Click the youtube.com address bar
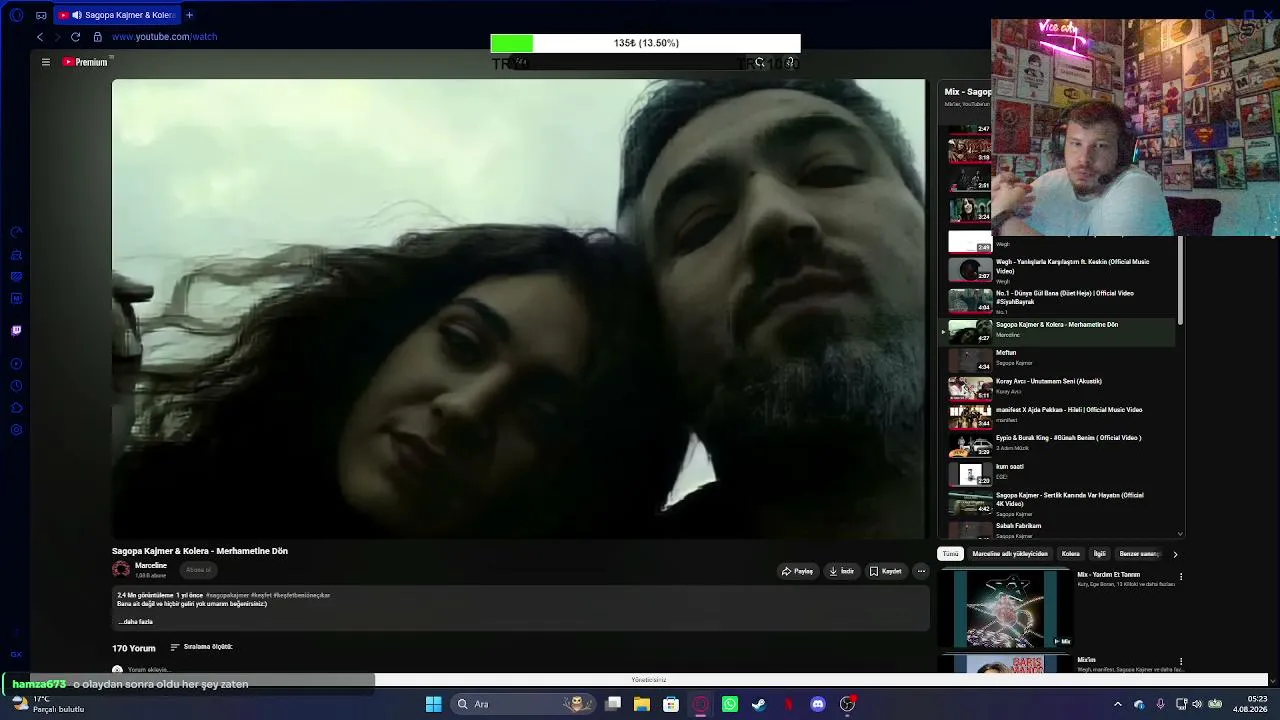1280x720 pixels. [x=164, y=37]
